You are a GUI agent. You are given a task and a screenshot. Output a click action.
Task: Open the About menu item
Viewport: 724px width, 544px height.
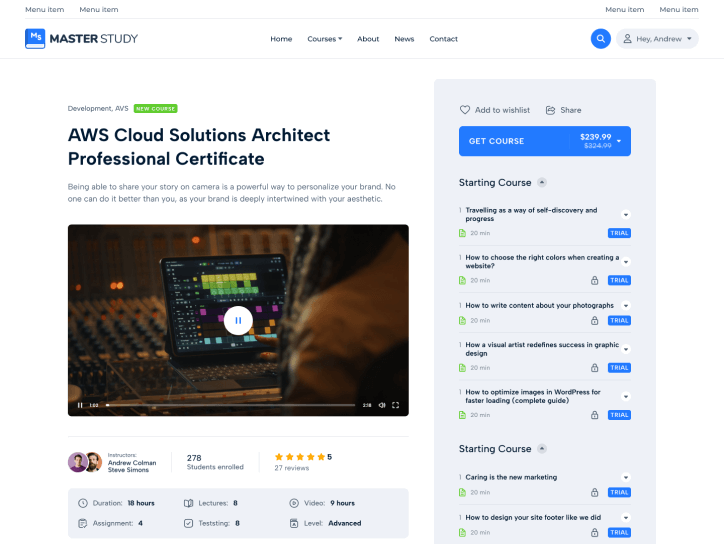coord(368,39)
